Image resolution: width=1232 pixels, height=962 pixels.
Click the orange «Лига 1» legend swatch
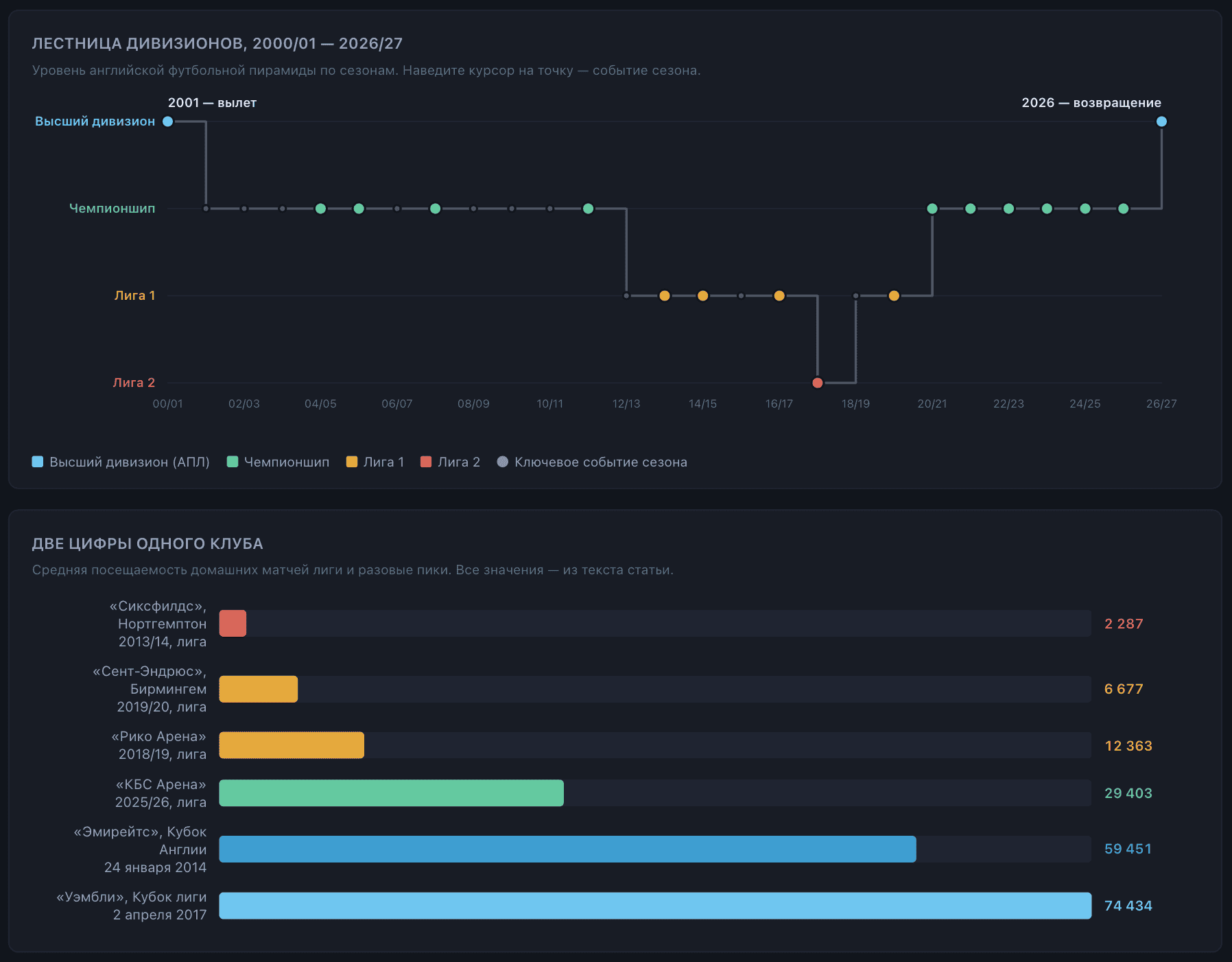coord(352,462)
